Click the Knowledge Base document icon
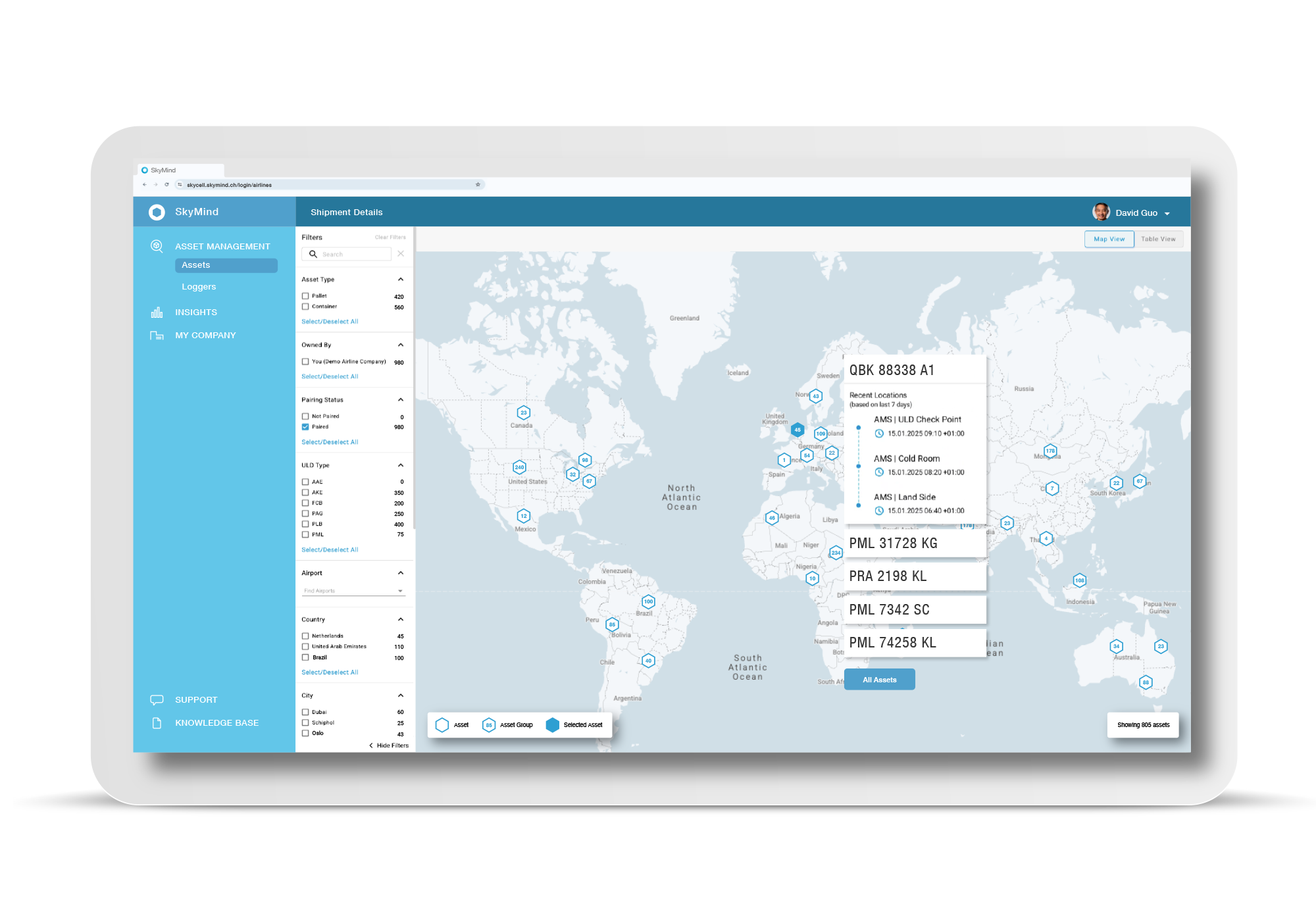Viewport: 1316px width, 910px height. pyautogui.click(x=157, y=722)
